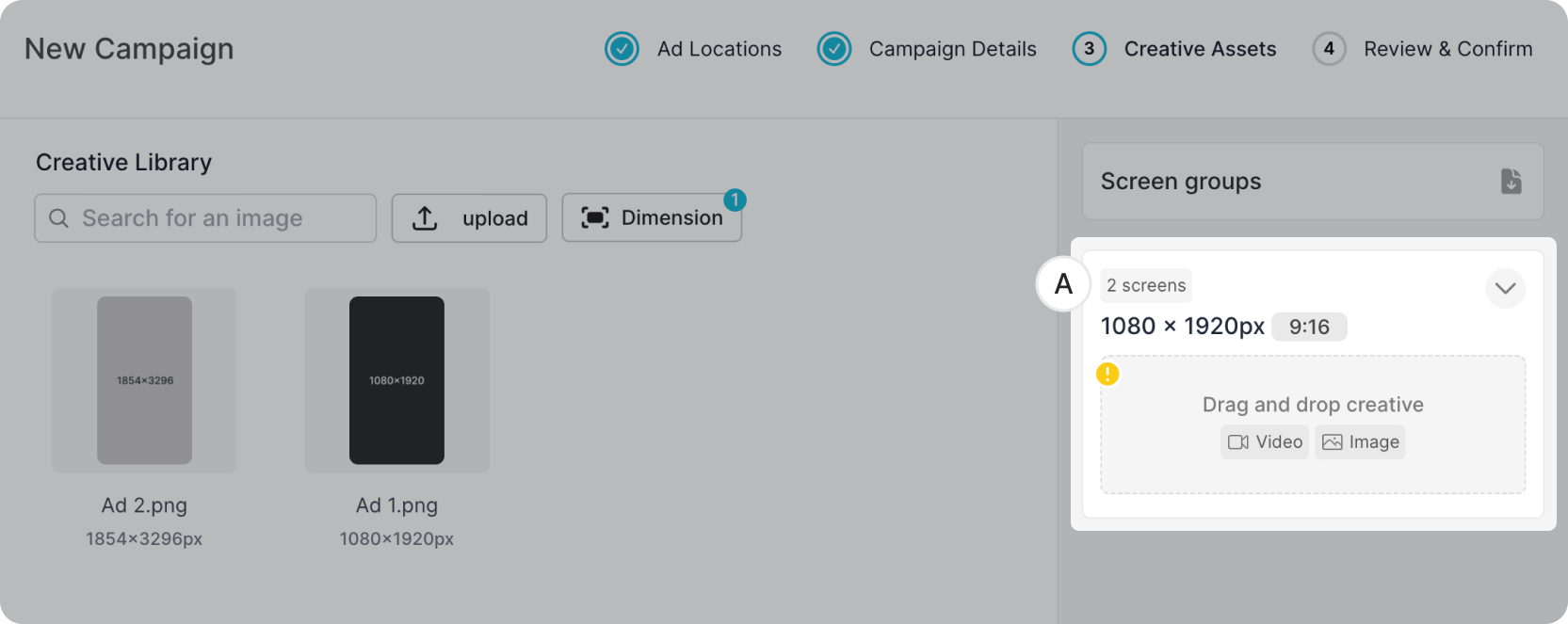Click the Ad Locations completed checkmark icon
The height and width of the screenshot is (624, 1568).
click(x=622, y=49)
